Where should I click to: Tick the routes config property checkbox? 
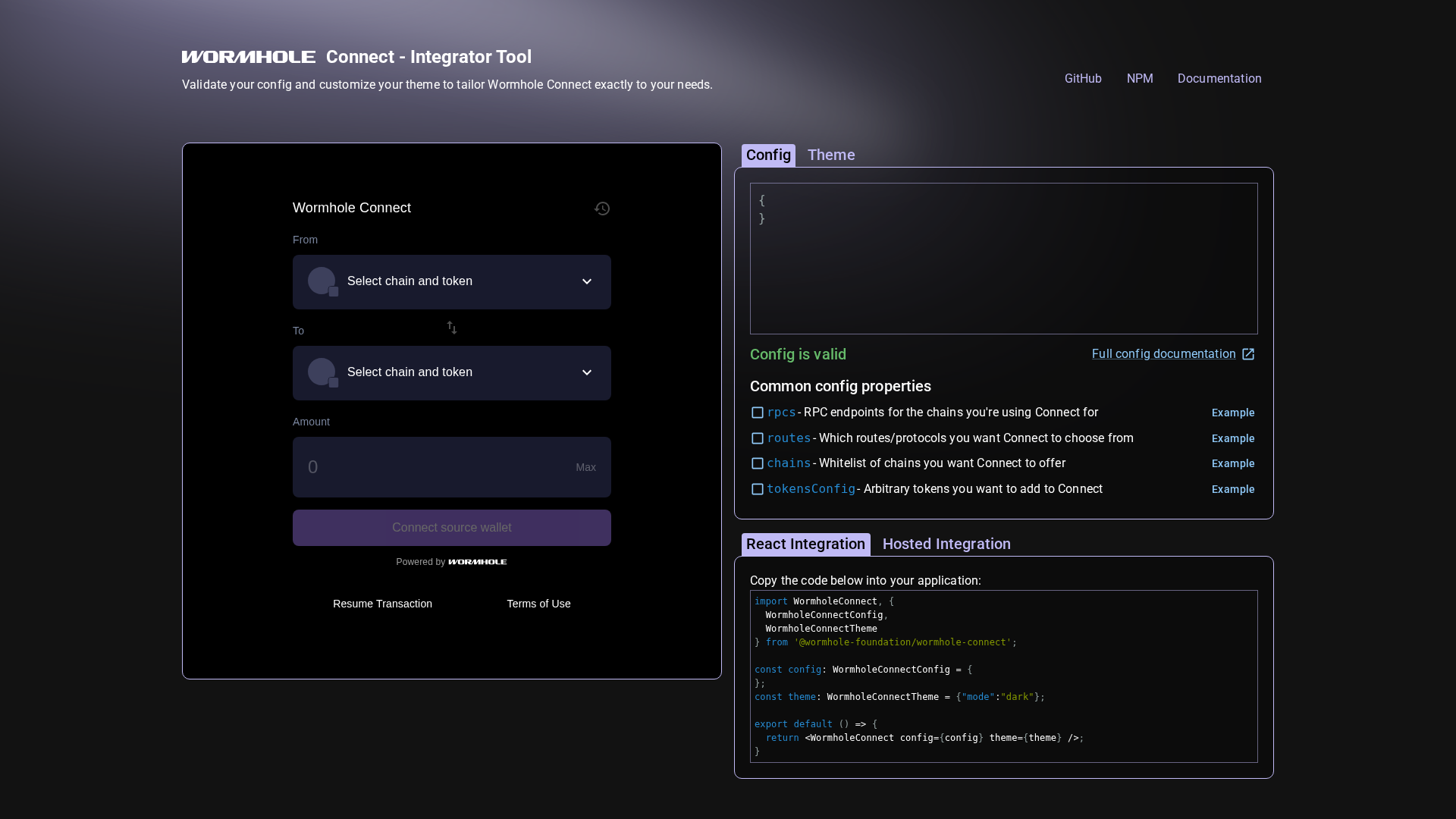757,438
